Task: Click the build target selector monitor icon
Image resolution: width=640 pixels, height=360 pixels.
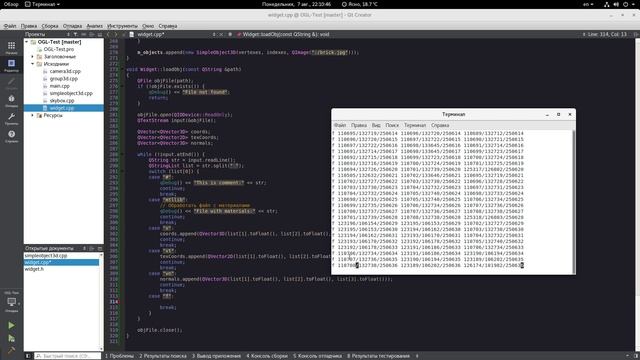Action: pyautogui.click(x=11, y=302)
